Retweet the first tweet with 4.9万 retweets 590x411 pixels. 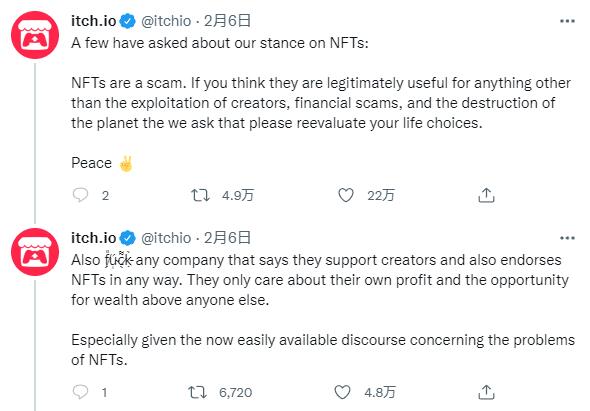click(x=200, y=195)
